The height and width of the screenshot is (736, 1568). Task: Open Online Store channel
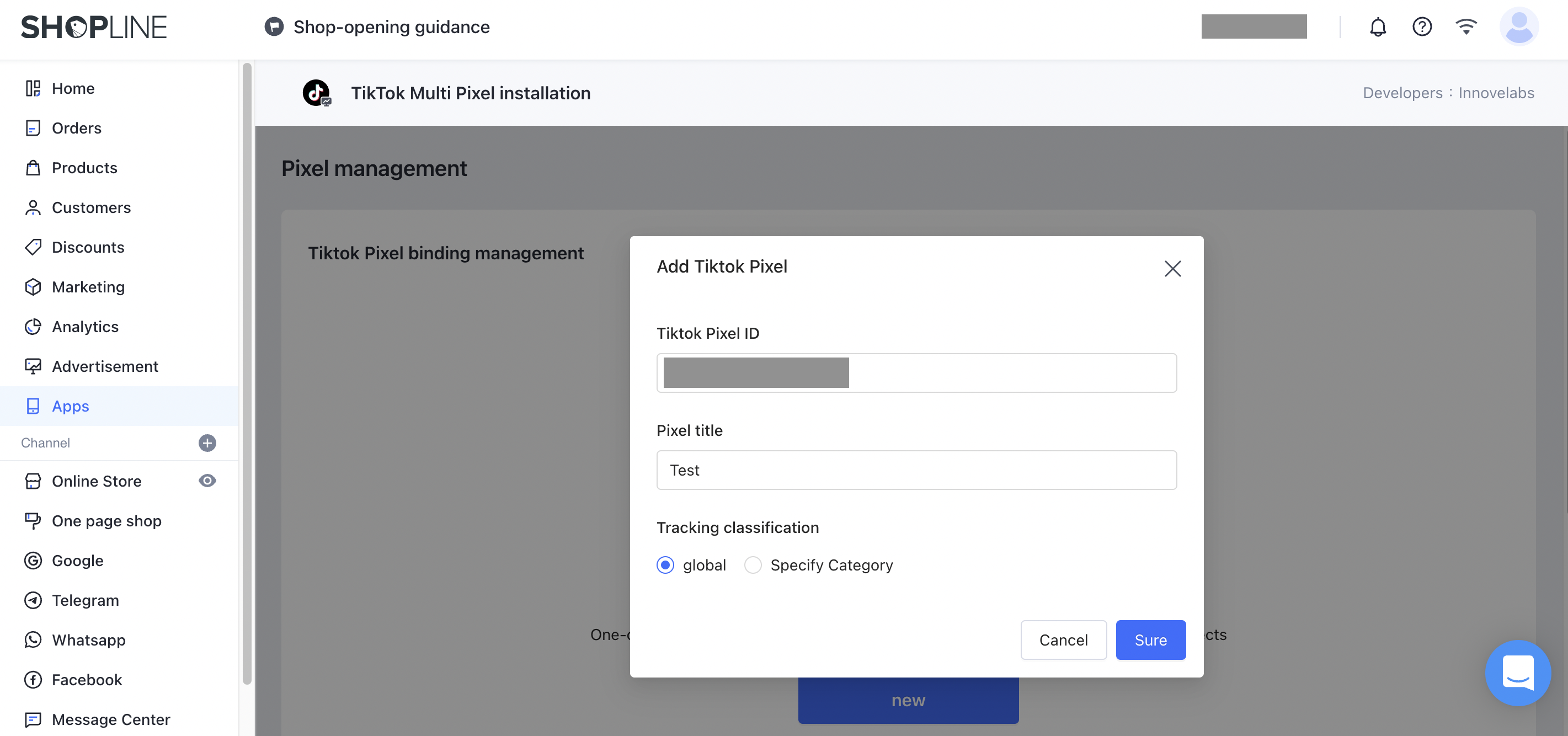pos(98,481)
